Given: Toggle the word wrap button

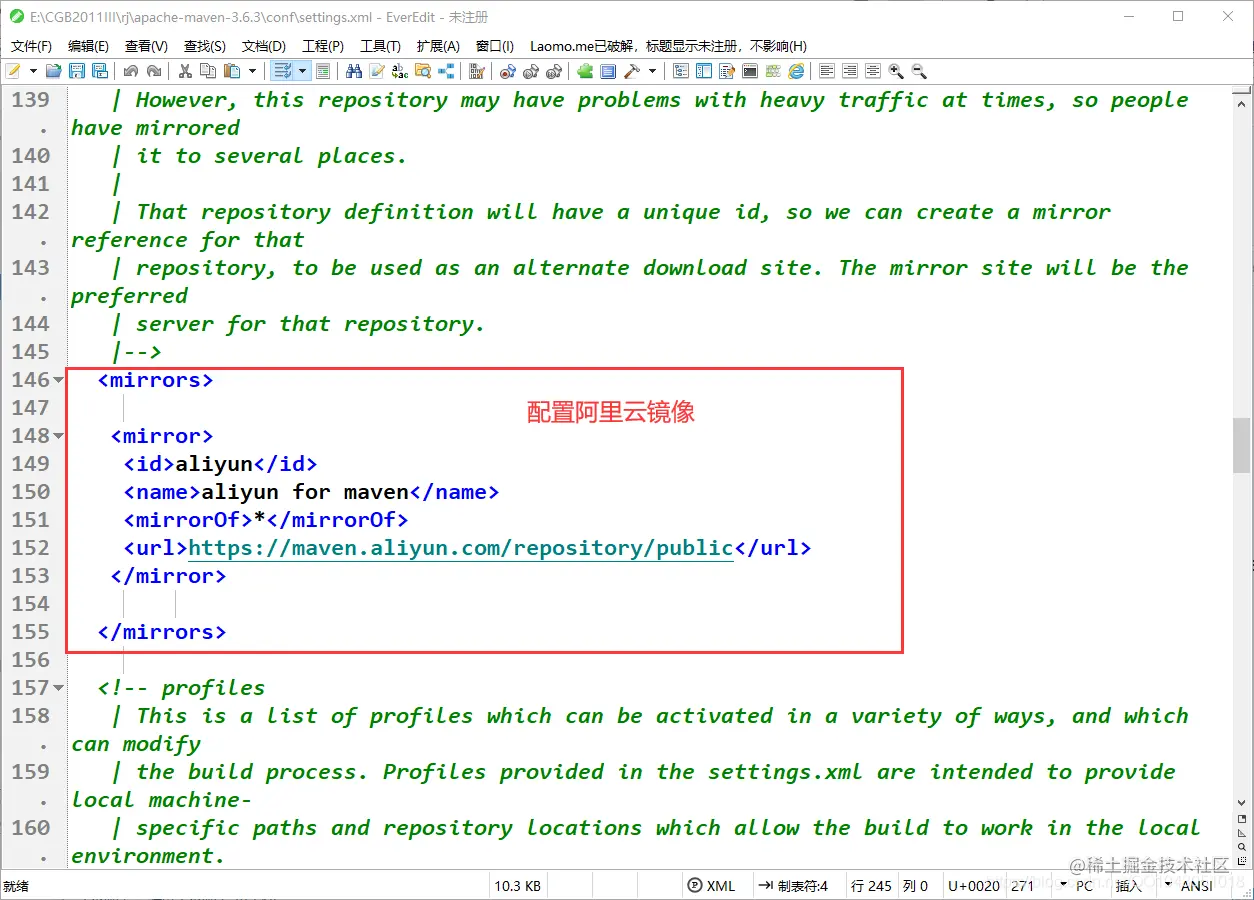Looking at the screenshot, I should pyautogui.click(x=282, y=71).
